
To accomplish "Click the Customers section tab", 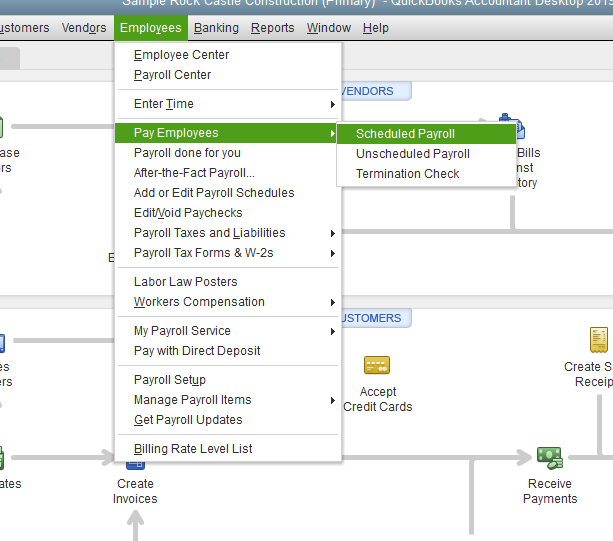I will coord(376,318).
